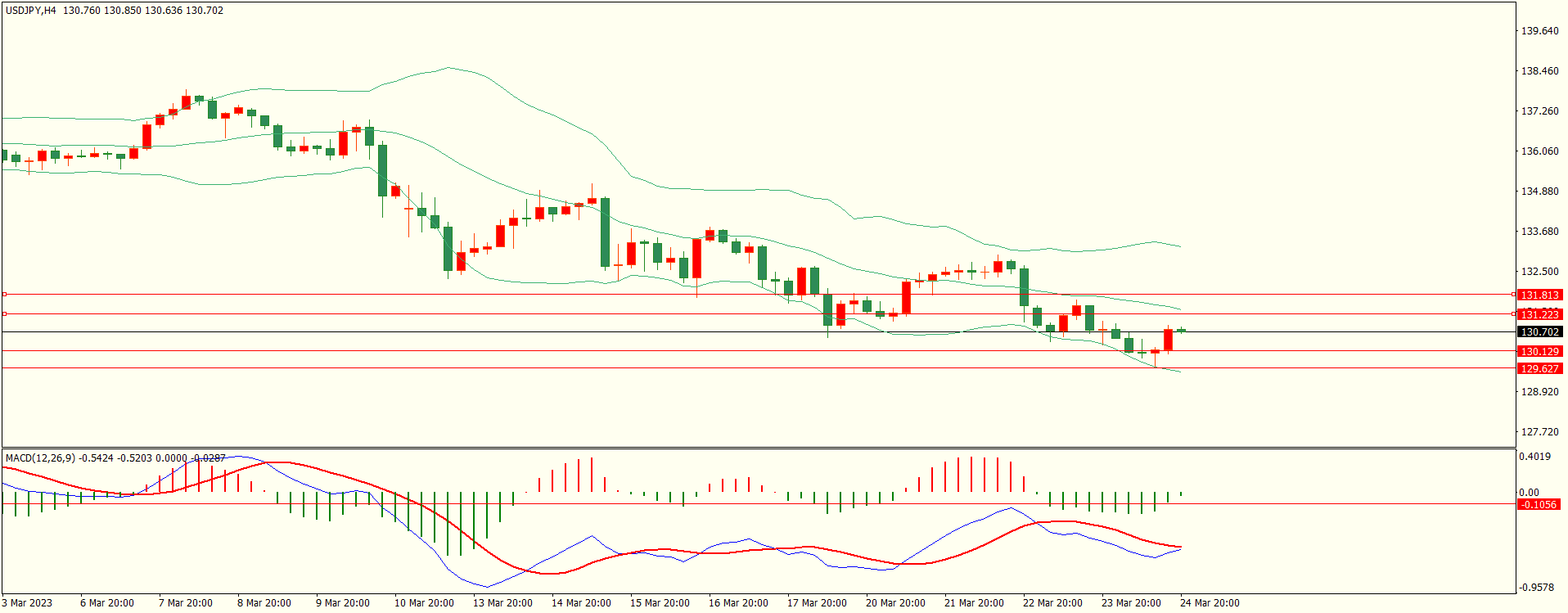Image resolution: width=1568 pixels, height=613 pixels.
Task: Click the 0.00 MACD zero level label
Action: [1529, 493]
